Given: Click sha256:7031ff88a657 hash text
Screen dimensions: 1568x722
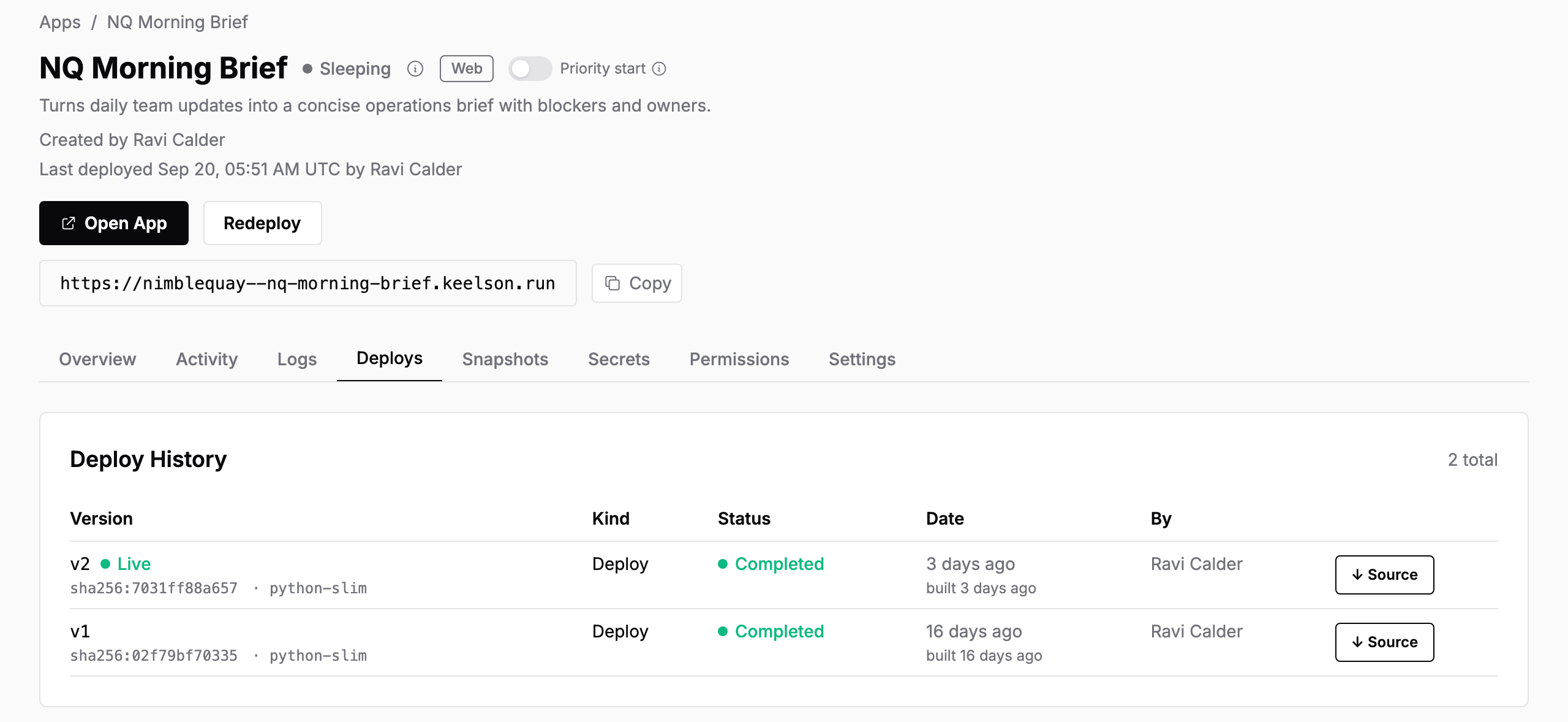Looking at the screenshot, I should pos(154,588).
